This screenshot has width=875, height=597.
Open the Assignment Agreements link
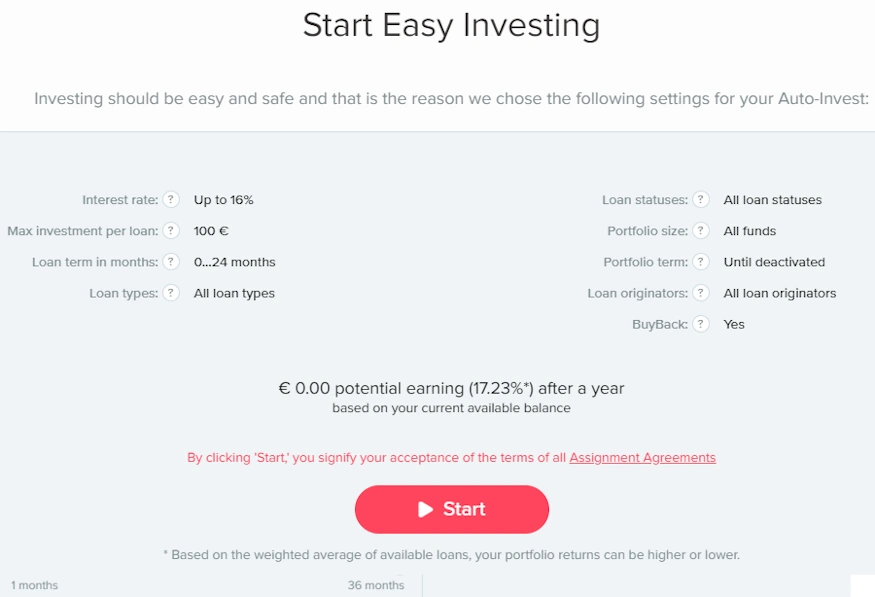(x=642, y=458)
